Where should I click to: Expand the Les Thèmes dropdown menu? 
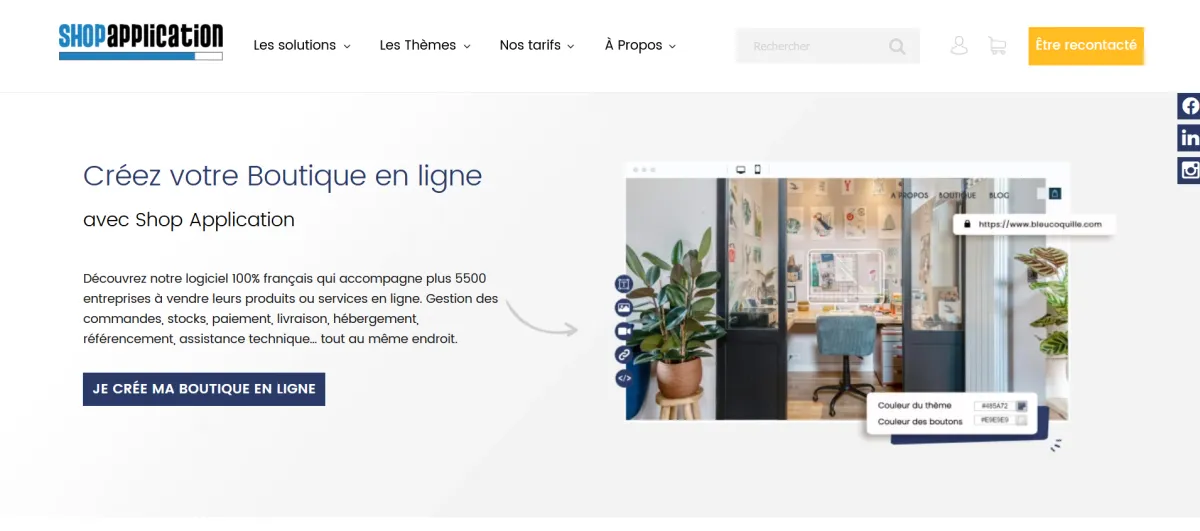[425, 45]
